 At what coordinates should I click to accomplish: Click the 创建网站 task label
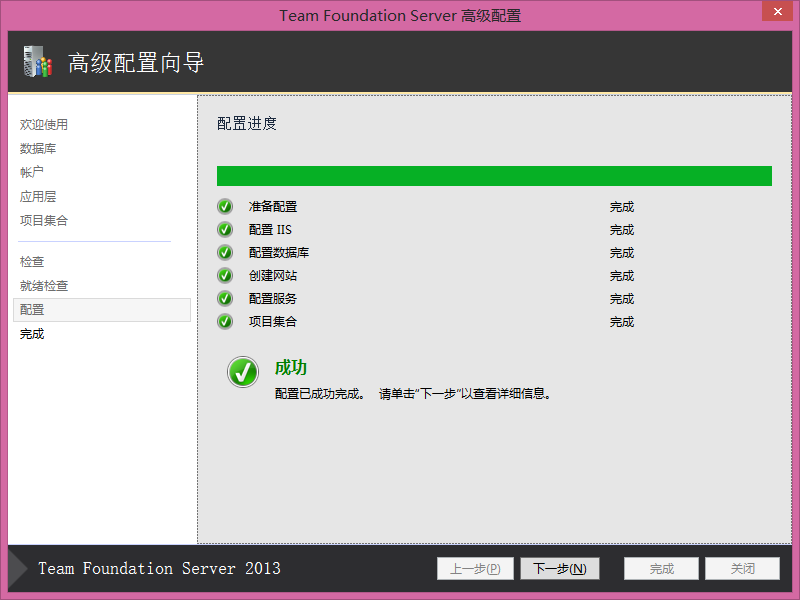[x=273, y=276]
